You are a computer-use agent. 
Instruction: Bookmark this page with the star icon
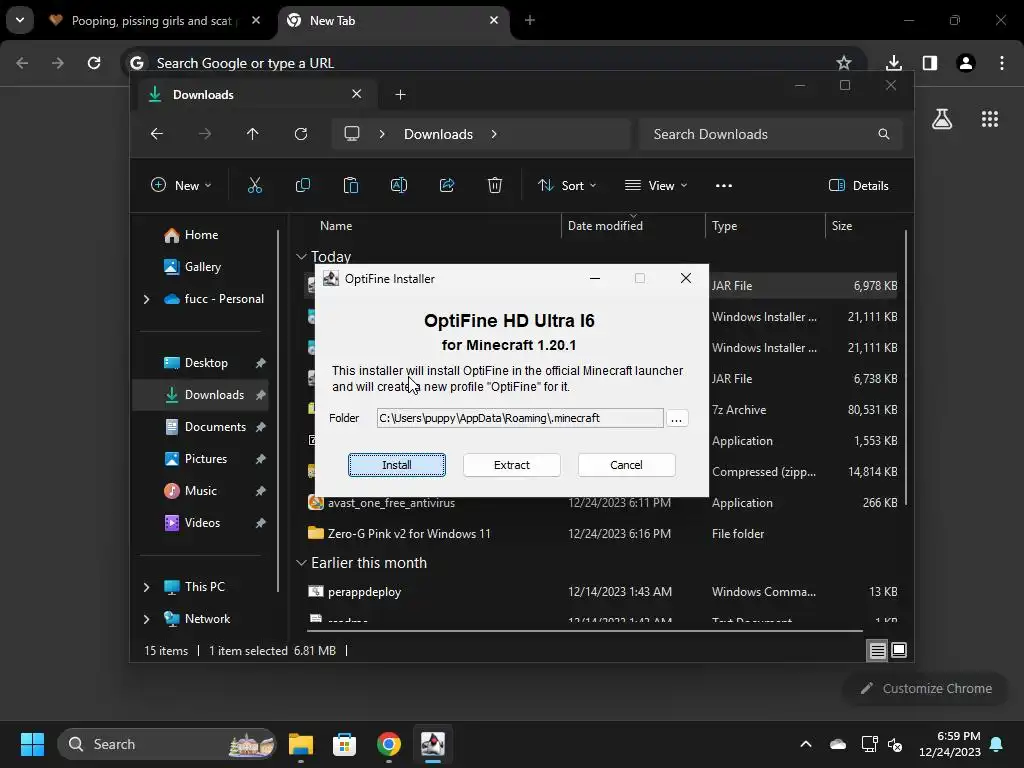point(844,63)
